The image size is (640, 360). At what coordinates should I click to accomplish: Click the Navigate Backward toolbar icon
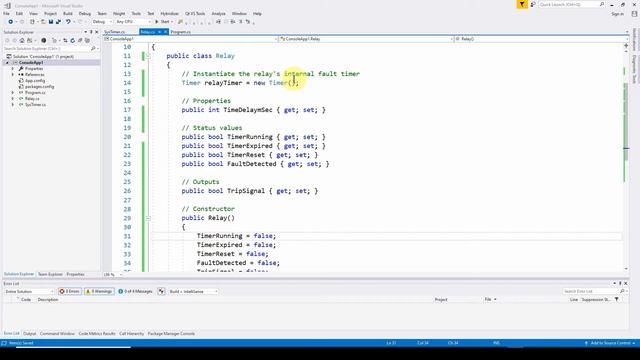pyautogui.click(x=11, y=22)
